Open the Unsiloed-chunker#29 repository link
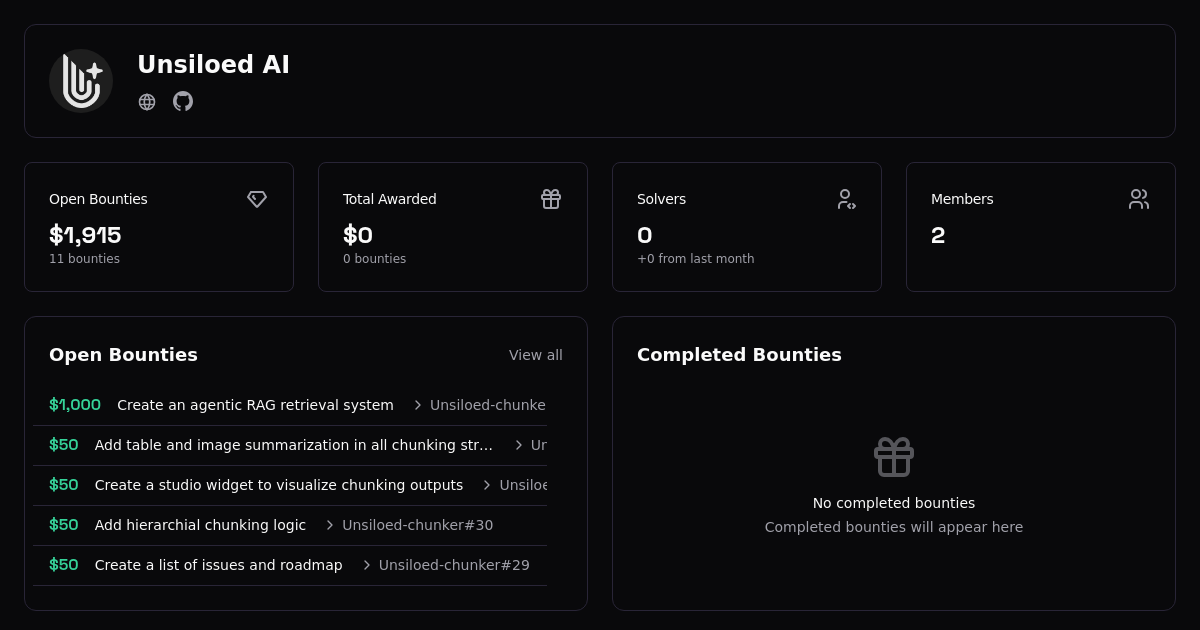This screenshot has height=630, width=1200. [454, 565]
